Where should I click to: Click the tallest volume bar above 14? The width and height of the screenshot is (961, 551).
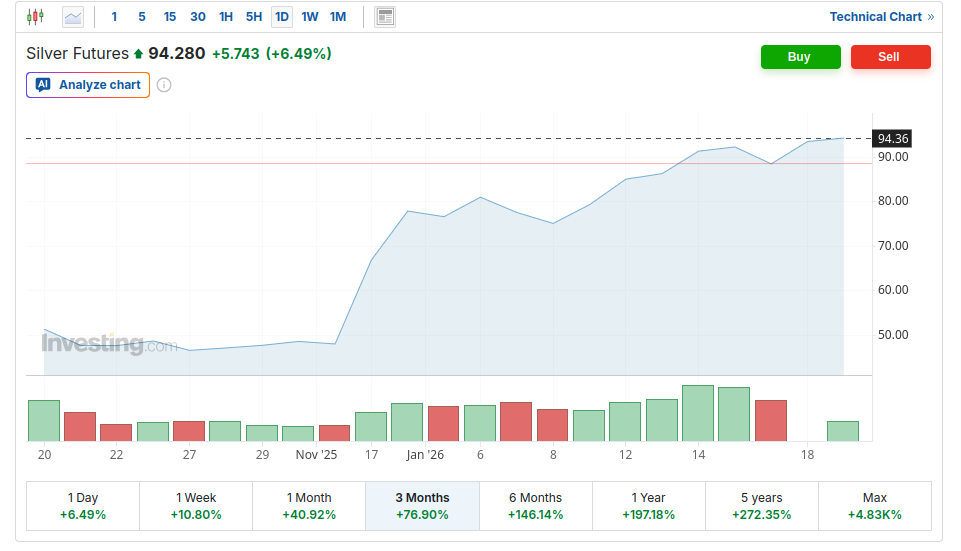(x=698, y=413)
